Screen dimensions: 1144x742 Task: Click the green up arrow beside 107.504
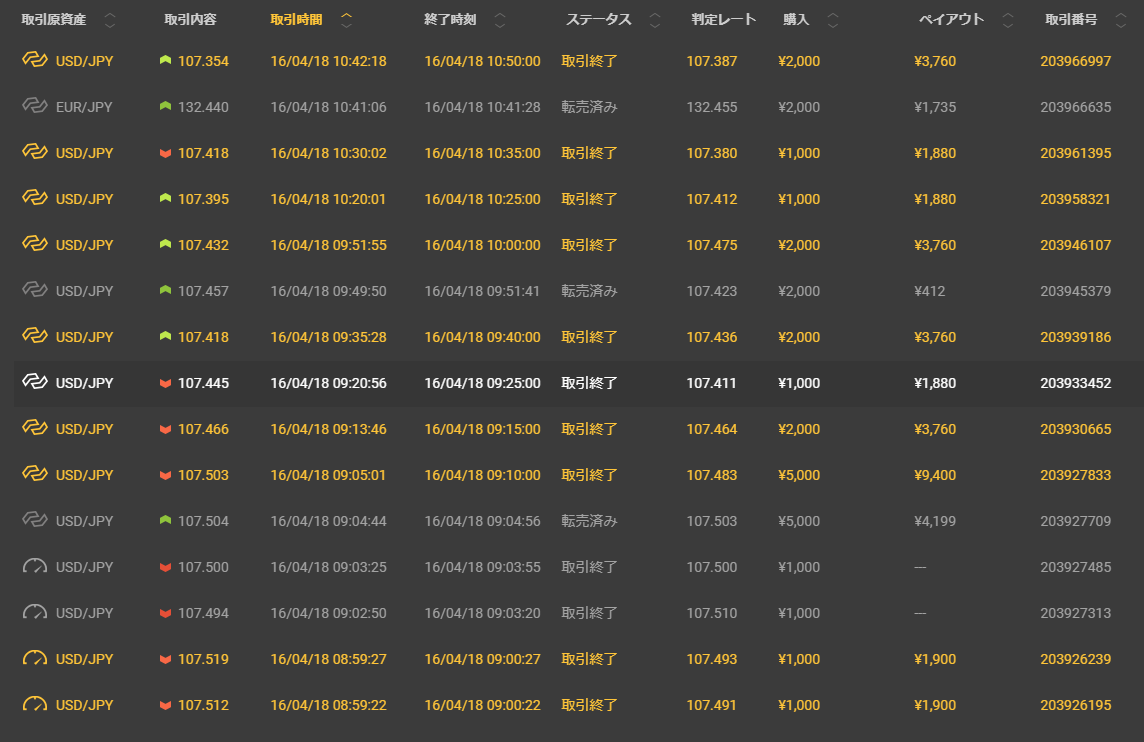click(165, 521)
